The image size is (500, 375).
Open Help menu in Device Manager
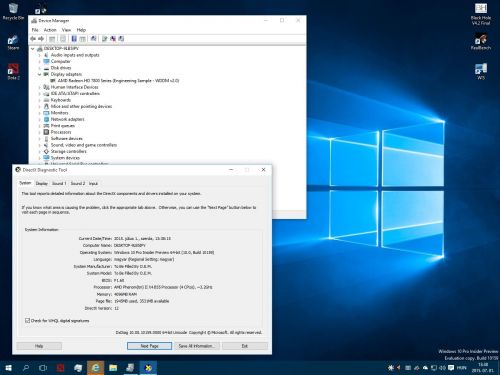click(x=81, y=30)
